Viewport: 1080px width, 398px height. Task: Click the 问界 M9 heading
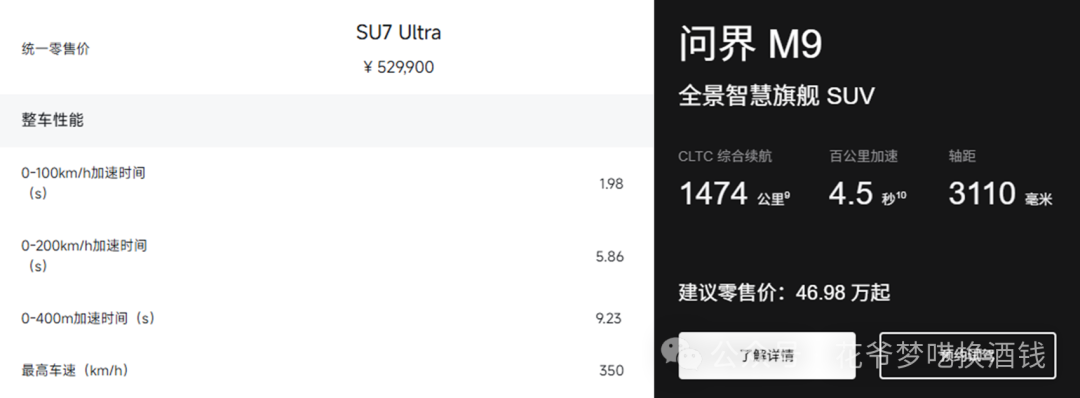[751, 44]
